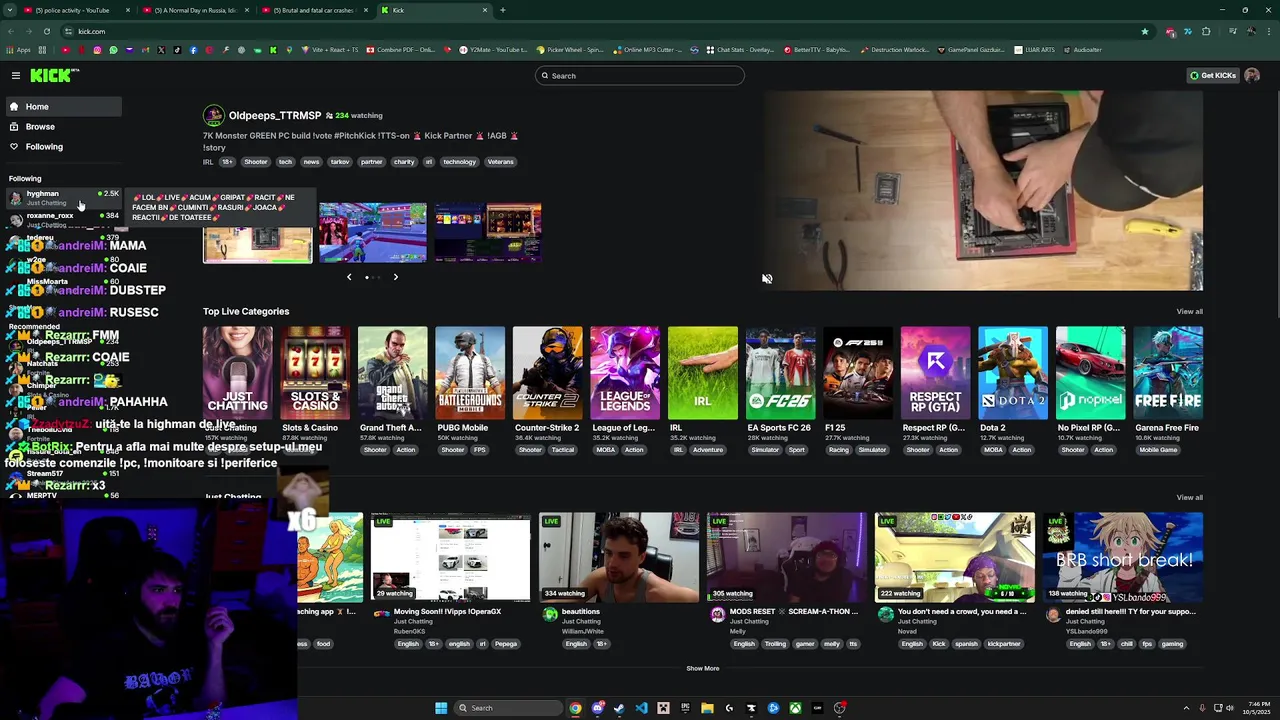Click the Browse icon in the sidebar
Viewport: 1280px width, 720px height.
coord(14,127)
